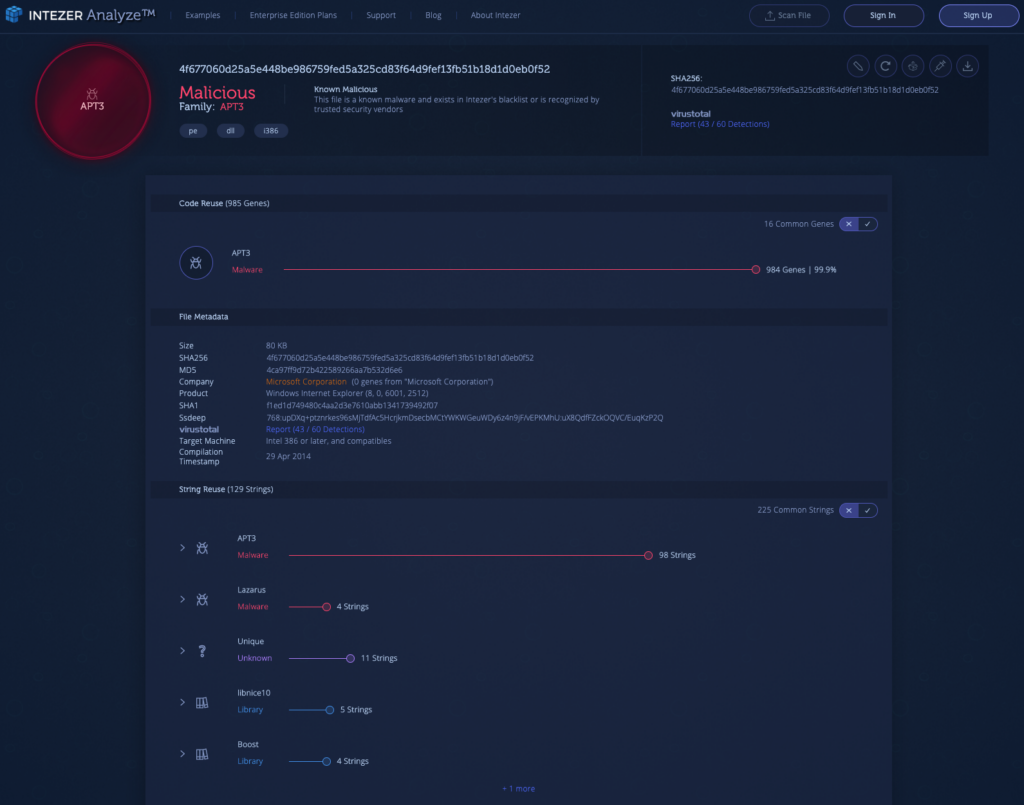
Task: Click the Scan File button
Action: (x=788, y=16)
